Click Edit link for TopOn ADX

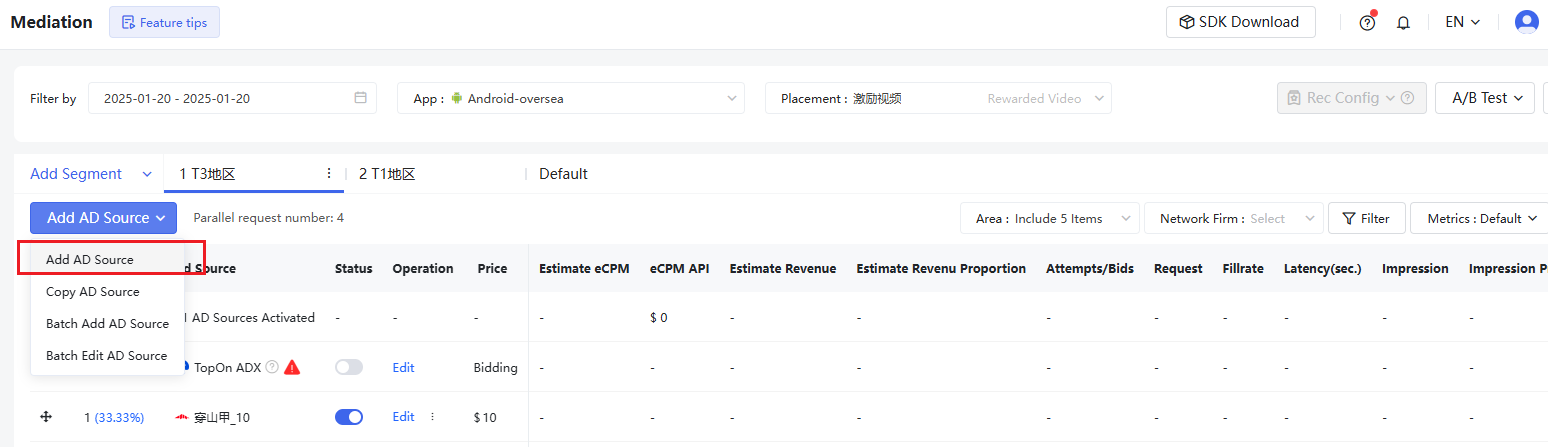(x=403, y=367)
